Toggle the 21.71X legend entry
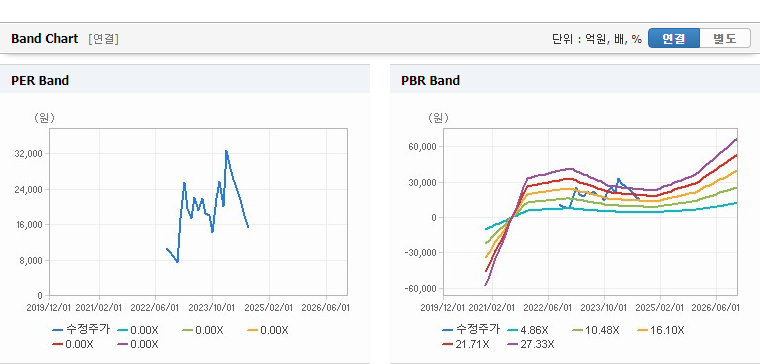 (466, 345)
